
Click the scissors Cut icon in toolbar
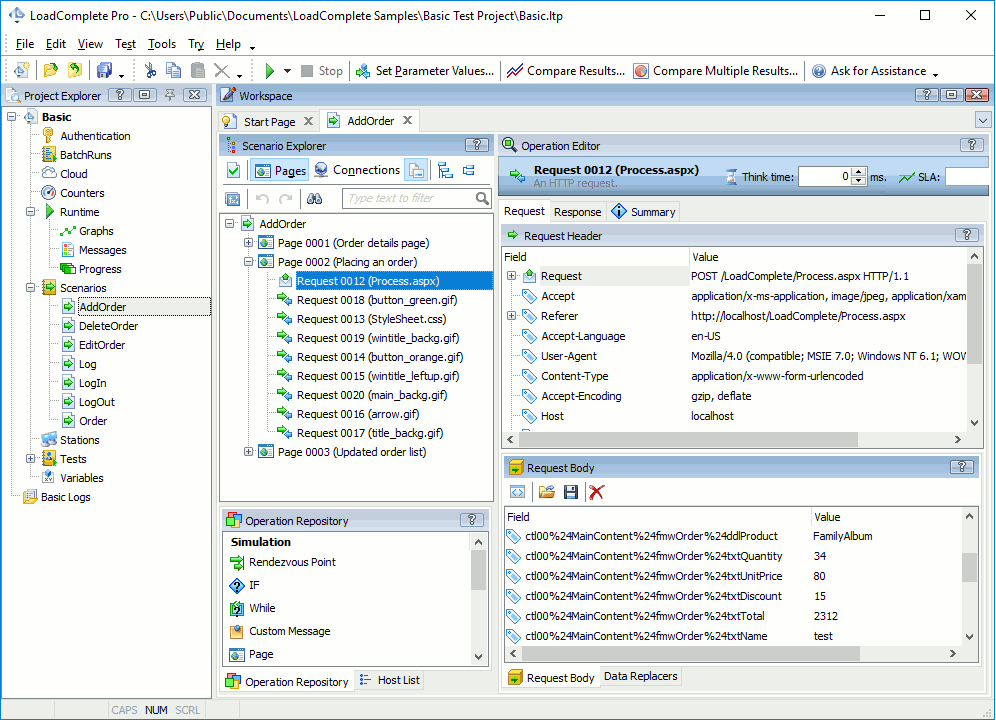151,71
